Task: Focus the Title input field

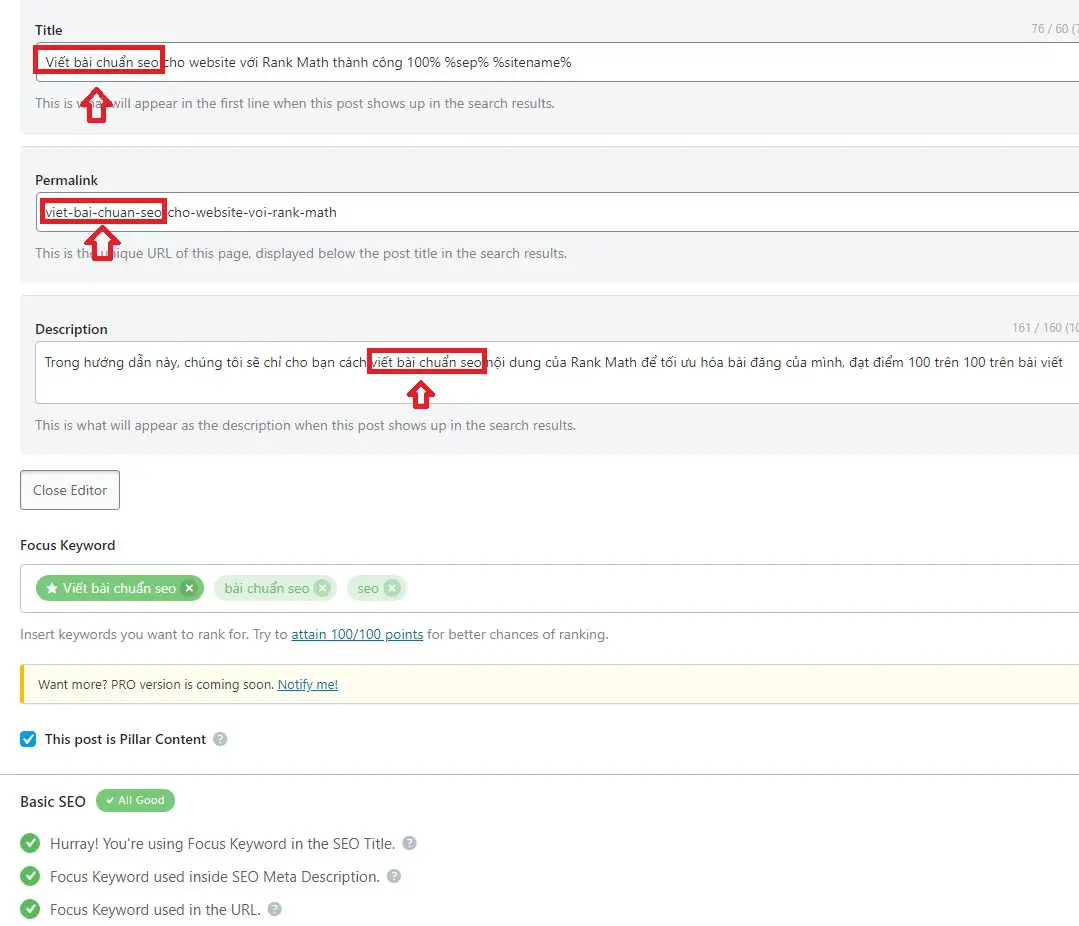Action: point(557,62)
